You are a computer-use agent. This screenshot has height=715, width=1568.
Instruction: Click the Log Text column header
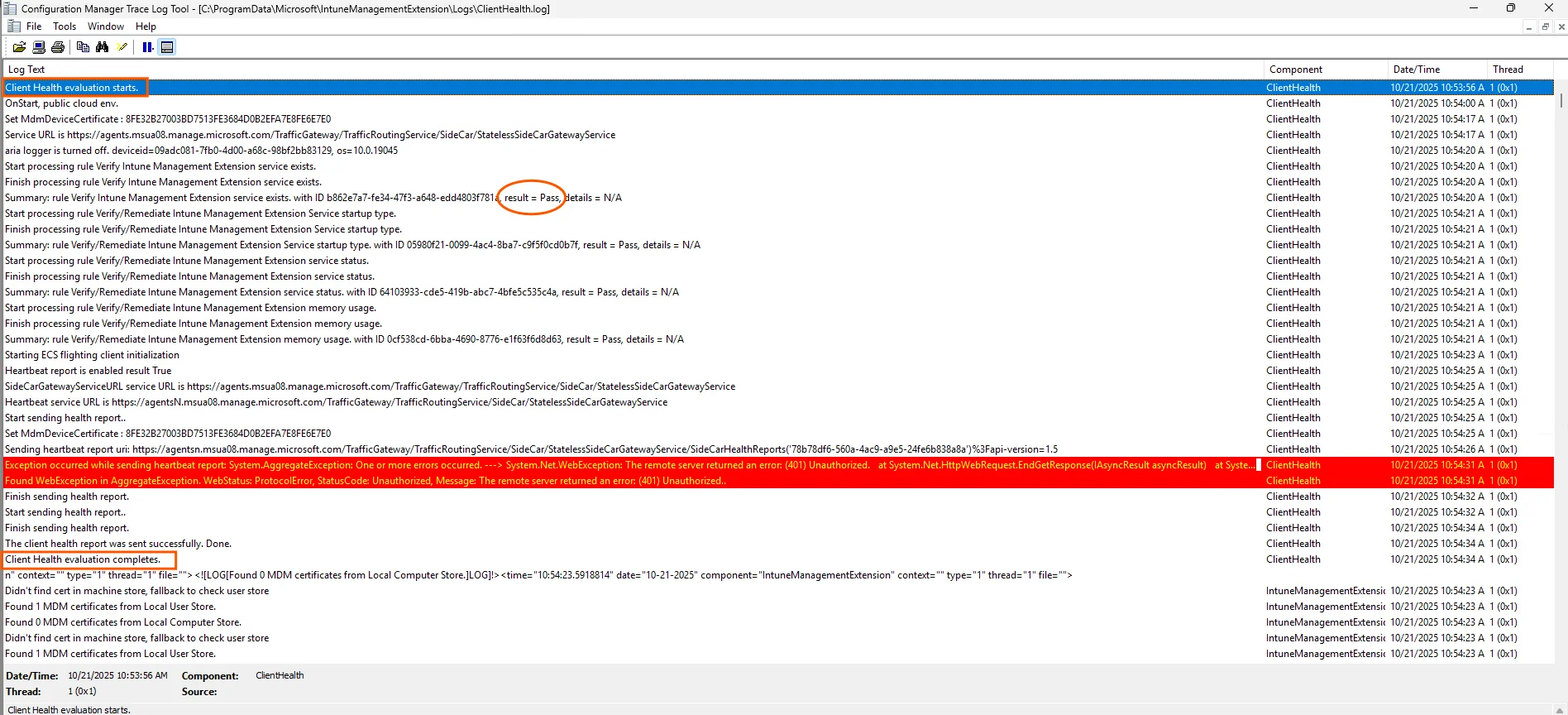633,70
